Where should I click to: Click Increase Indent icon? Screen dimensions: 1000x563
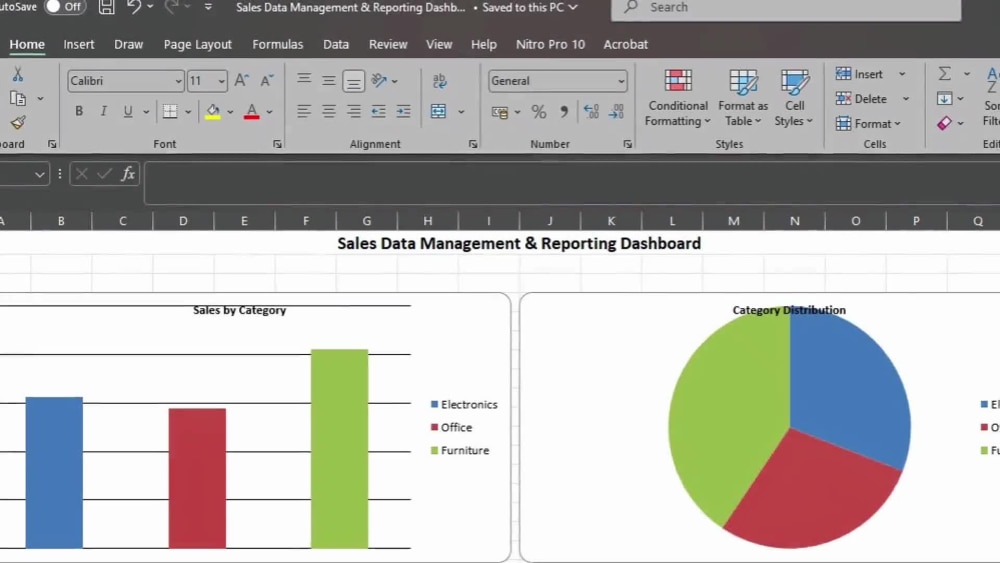pos(403,111)
